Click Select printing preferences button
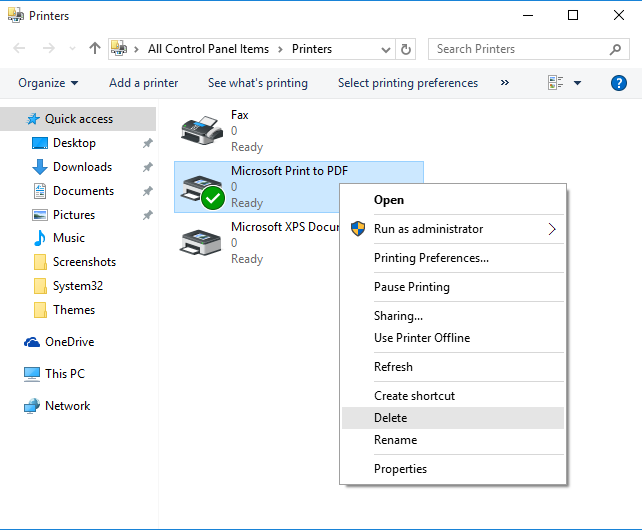The image size is (642, 530). 408,83
